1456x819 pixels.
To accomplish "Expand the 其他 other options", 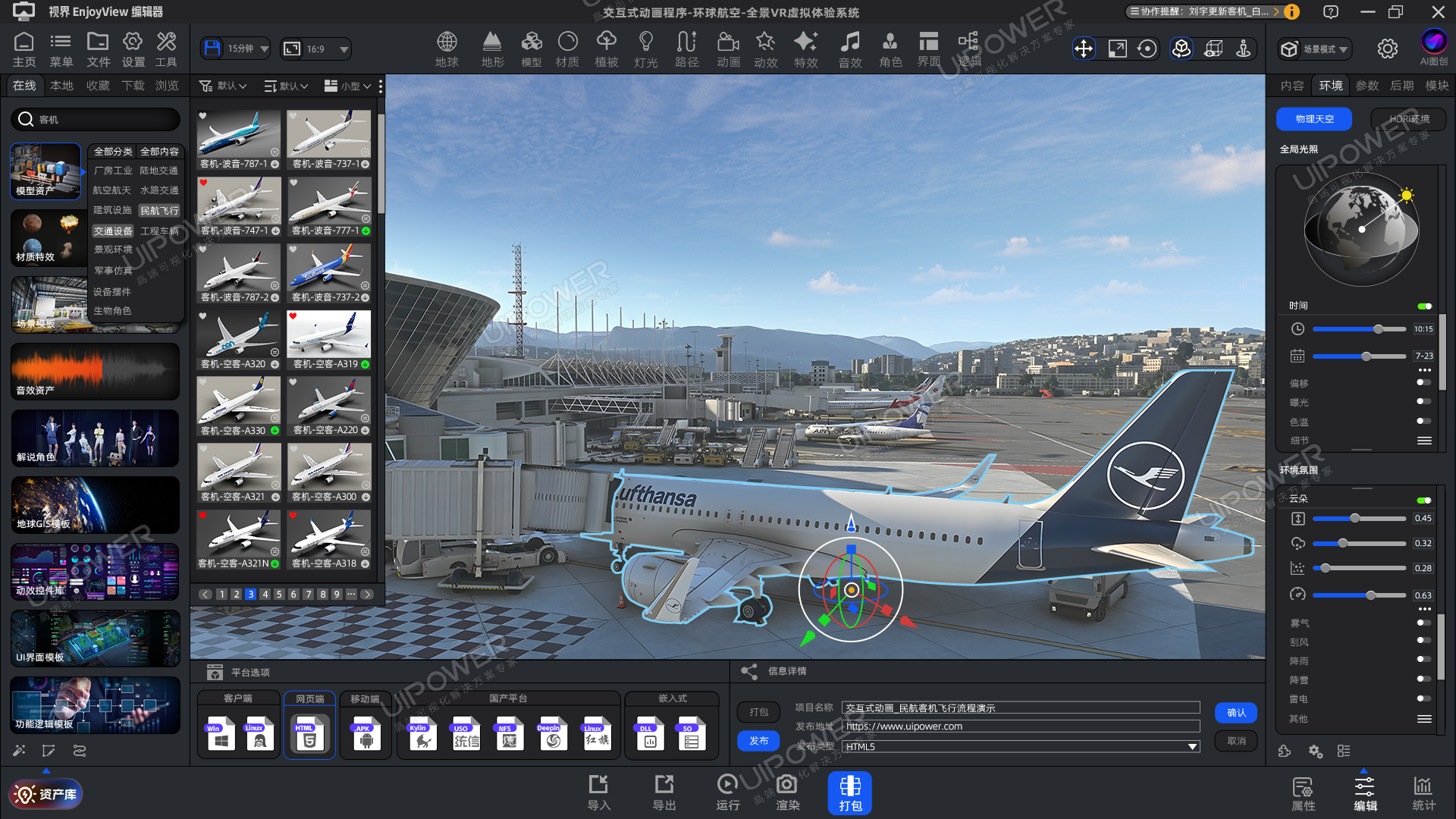I will 1424,719.
